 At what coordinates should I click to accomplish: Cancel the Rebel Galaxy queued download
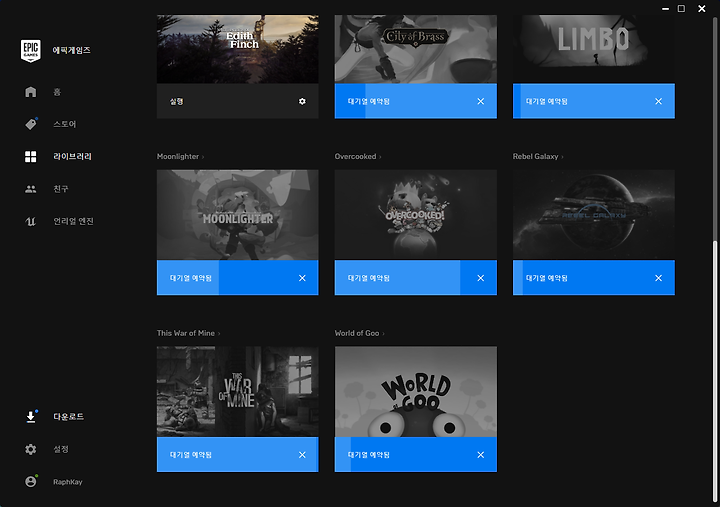(658, 278)
